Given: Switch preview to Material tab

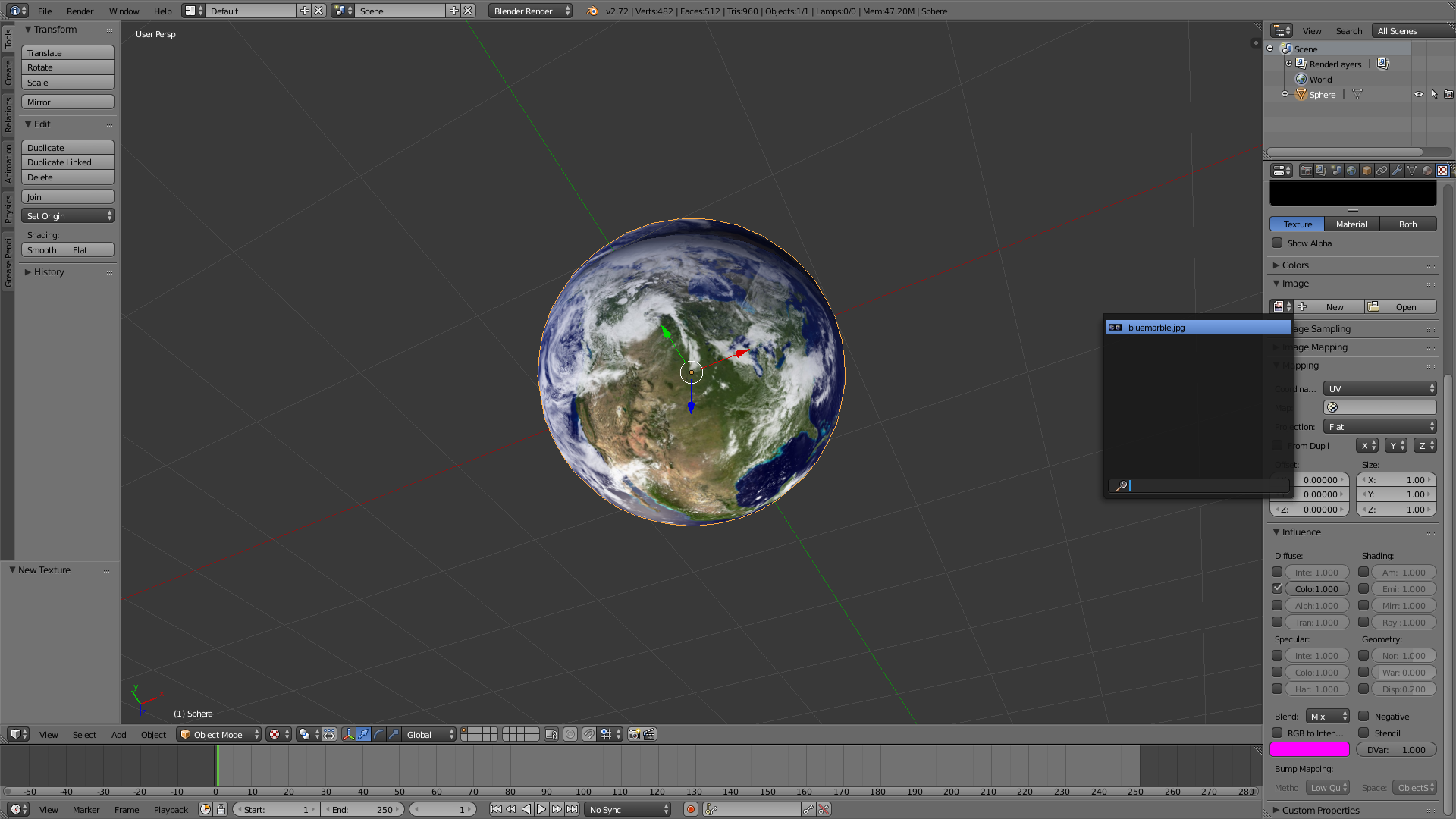Looking at the screenshot, I should [x=1351, y=224].
